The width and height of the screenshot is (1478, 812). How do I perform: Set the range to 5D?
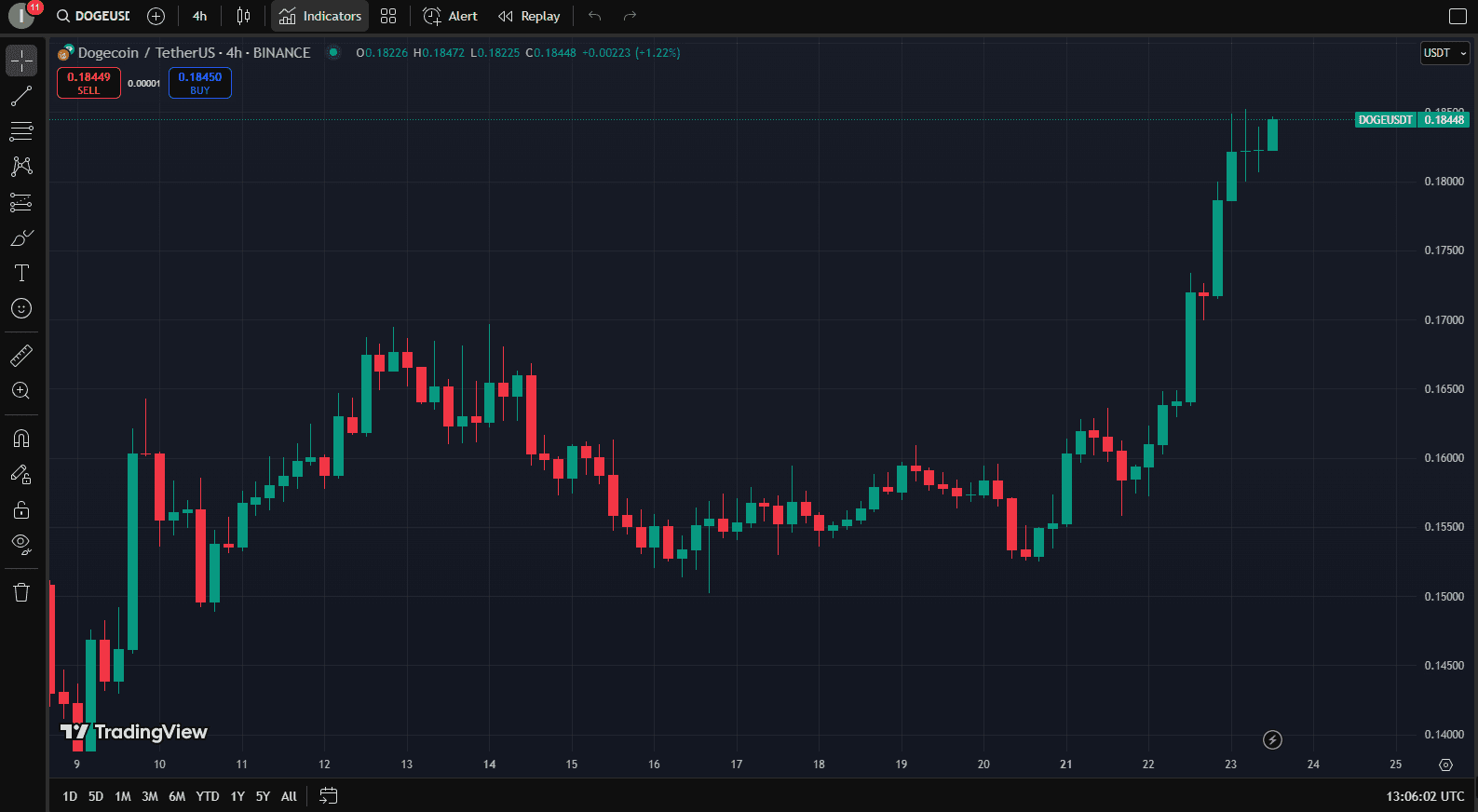point(96,796)
